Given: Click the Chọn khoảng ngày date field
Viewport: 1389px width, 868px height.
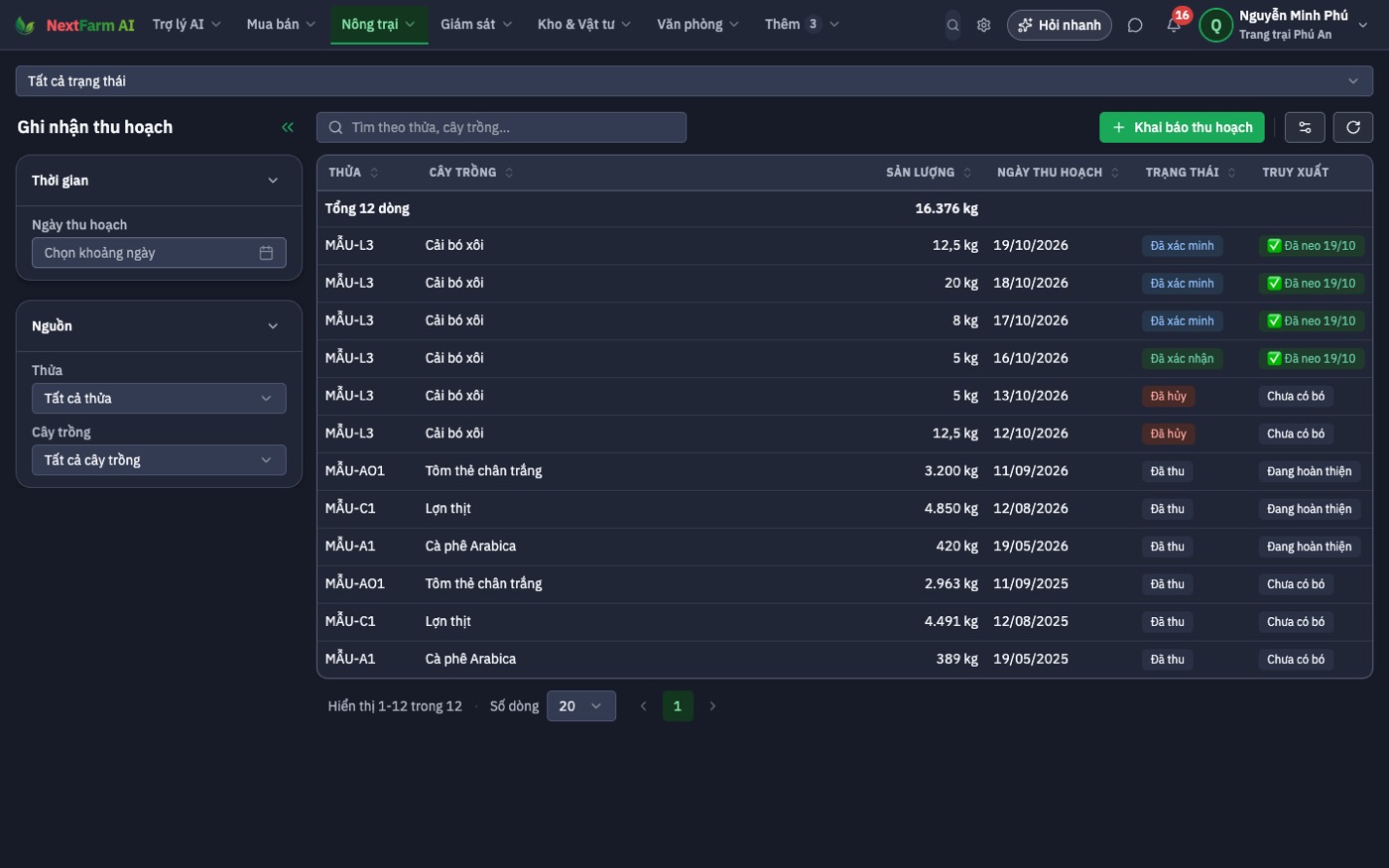Looking at the screenshot, I should [x=159, y=253].
